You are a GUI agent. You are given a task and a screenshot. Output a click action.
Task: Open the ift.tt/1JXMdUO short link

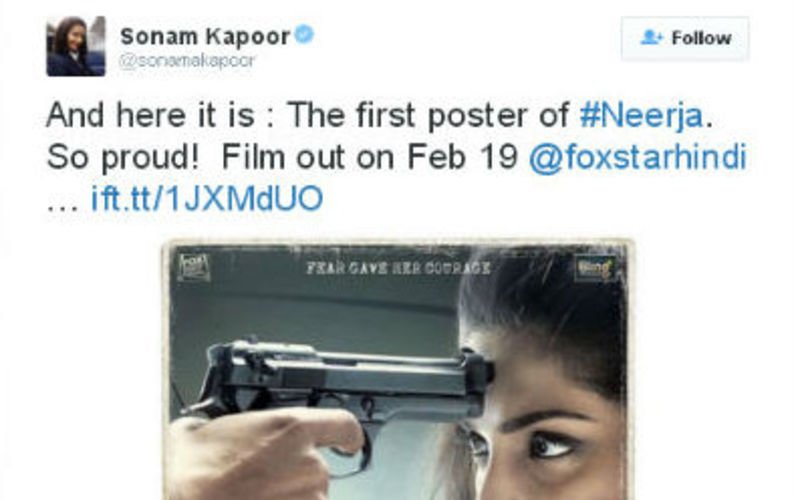tap(207, 198)
